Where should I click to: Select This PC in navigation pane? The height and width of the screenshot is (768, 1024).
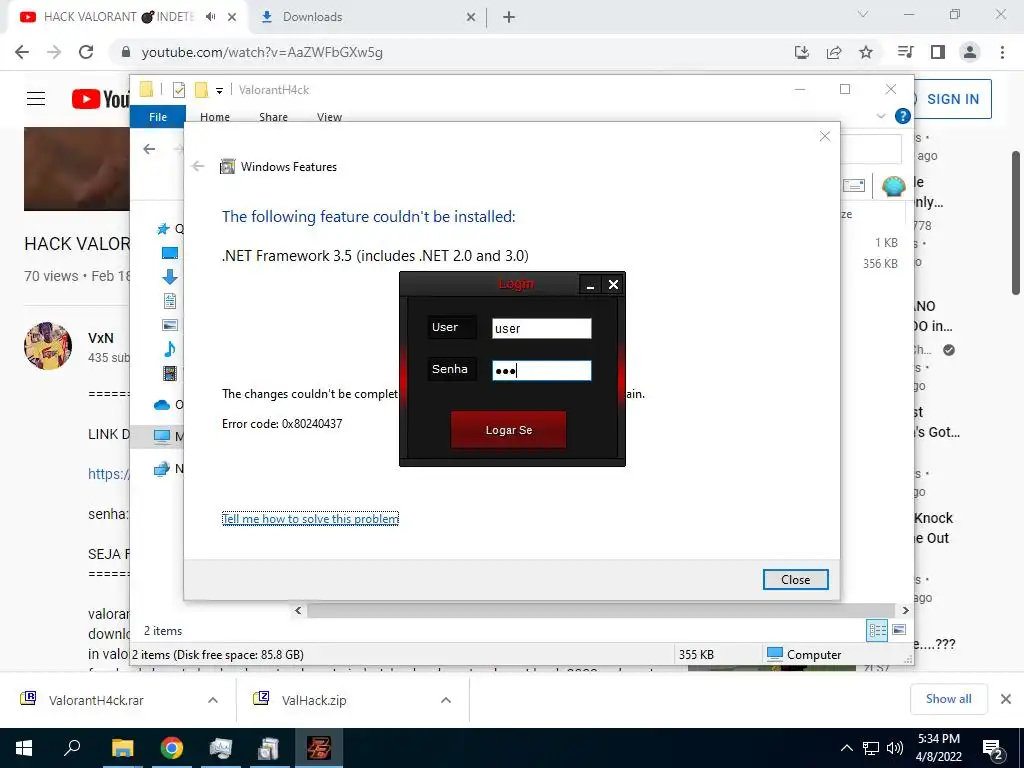coord(162,436)
